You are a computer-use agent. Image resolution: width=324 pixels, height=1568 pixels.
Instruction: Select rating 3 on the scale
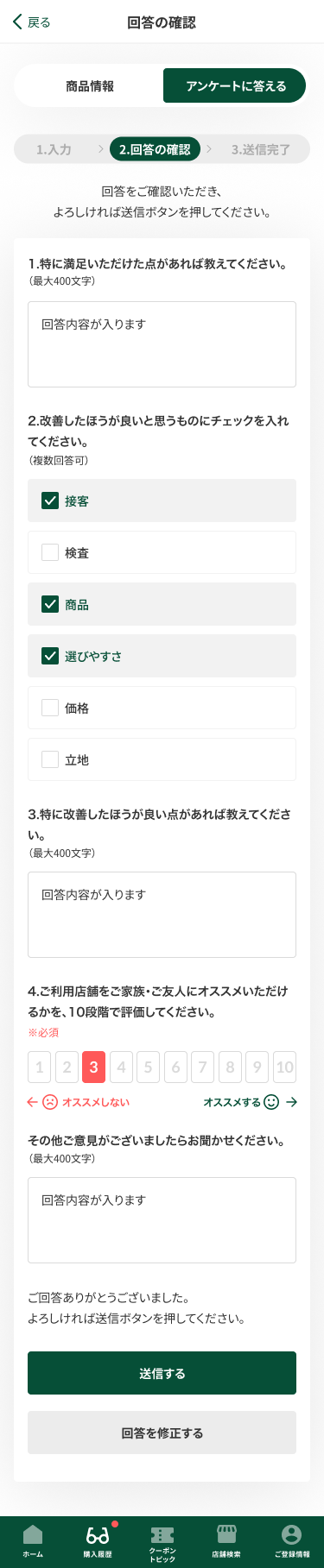93,1067
